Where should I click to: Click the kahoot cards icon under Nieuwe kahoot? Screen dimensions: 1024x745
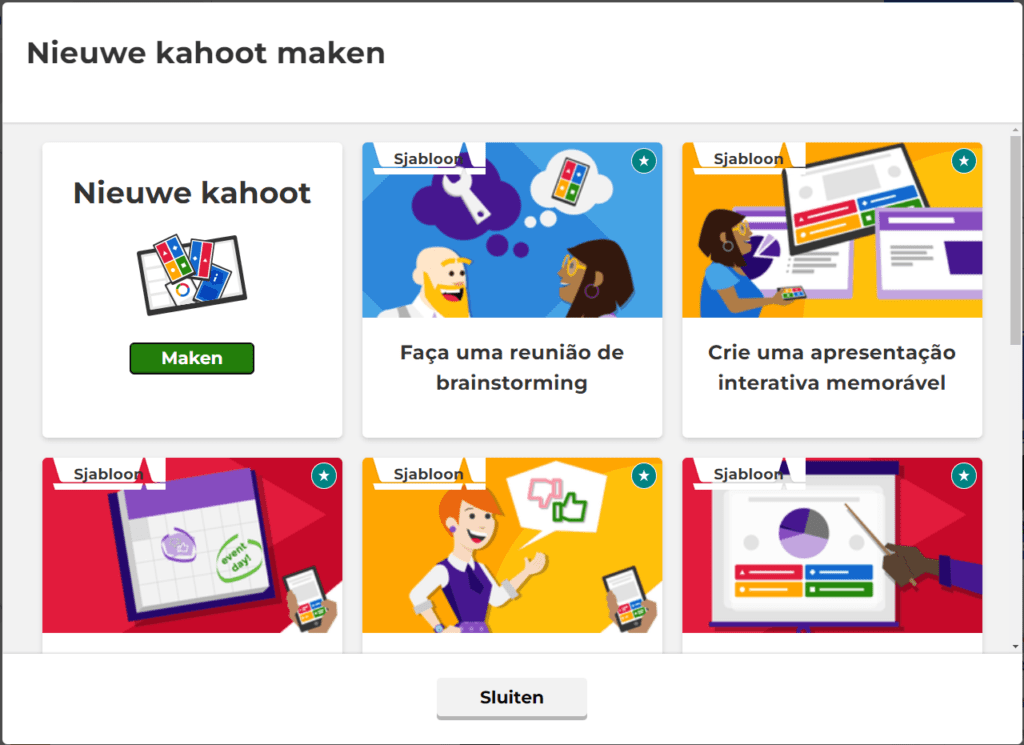tap(192, 274)
